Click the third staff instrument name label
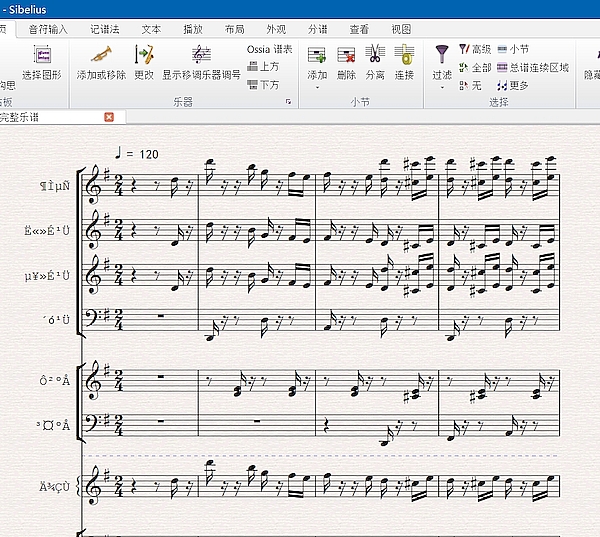Image resolution: width=600 pixels, height=537 pixels. click(47, 276)
